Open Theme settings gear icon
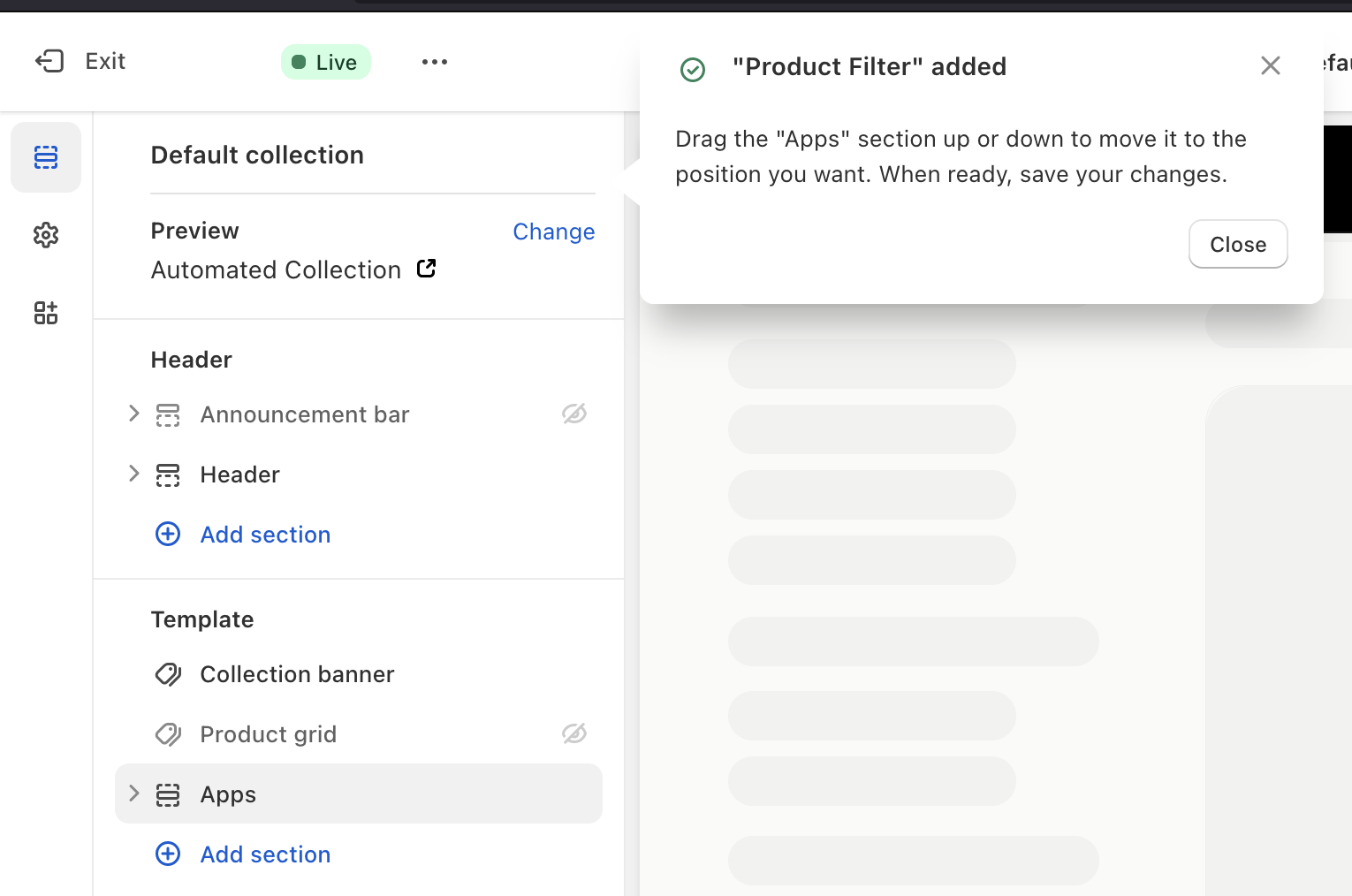Image resolution: width=1352 pixels, height=896 pixels. [46, 235]
